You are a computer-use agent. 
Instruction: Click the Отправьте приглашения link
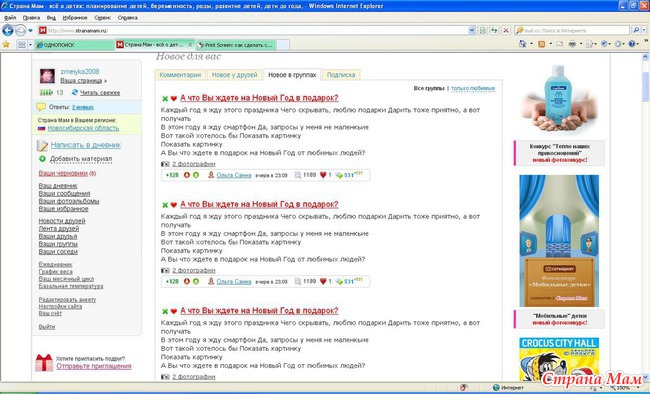tap(94, 366)
